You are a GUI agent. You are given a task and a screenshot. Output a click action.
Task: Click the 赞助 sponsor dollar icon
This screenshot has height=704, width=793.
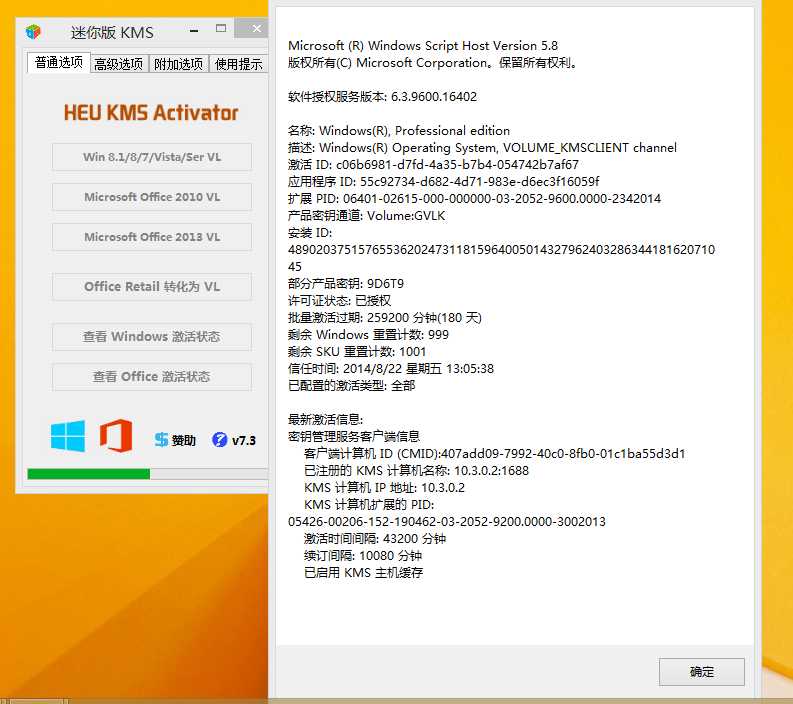point(161,439)
